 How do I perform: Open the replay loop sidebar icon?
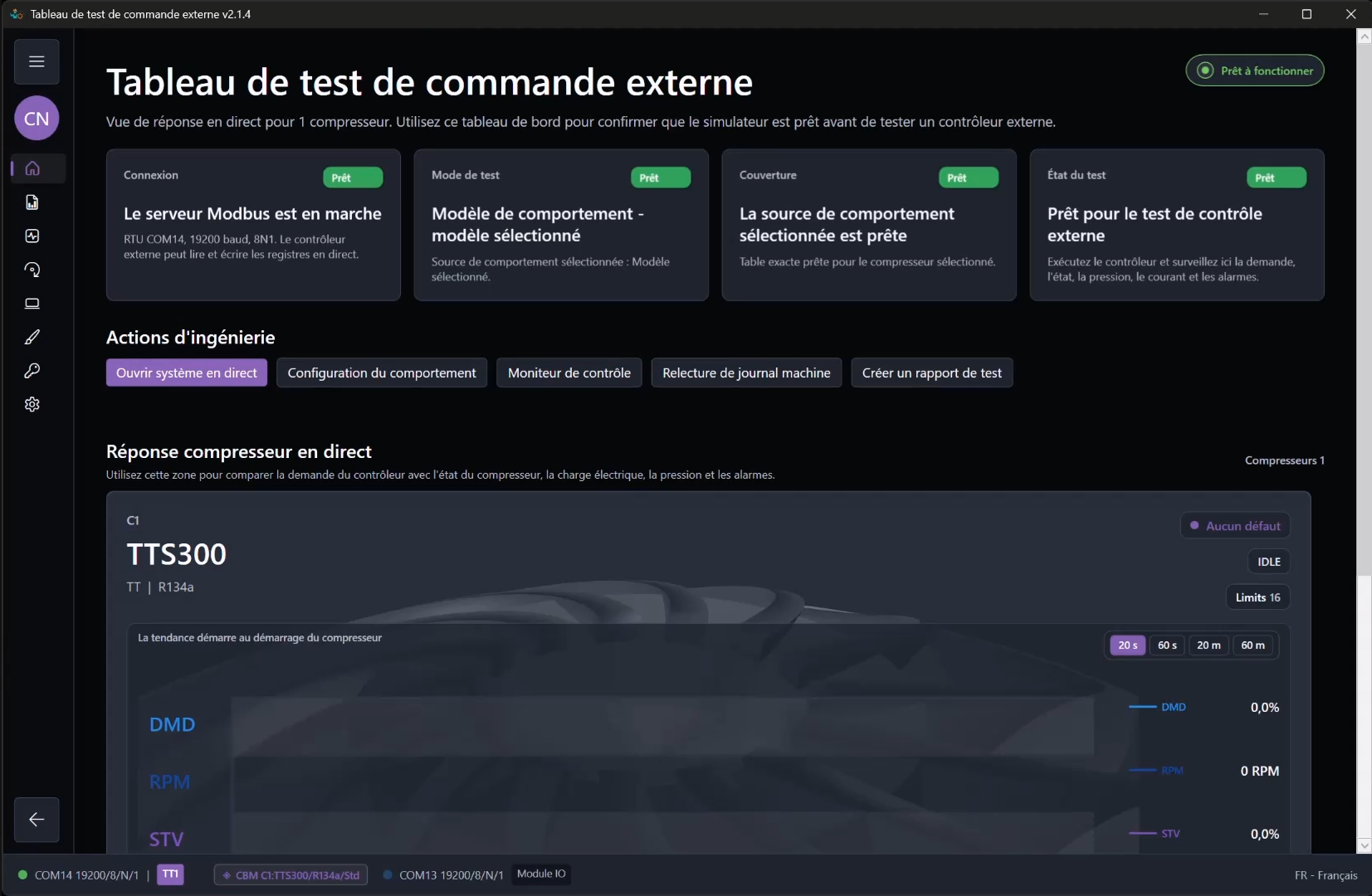[32, 270]
